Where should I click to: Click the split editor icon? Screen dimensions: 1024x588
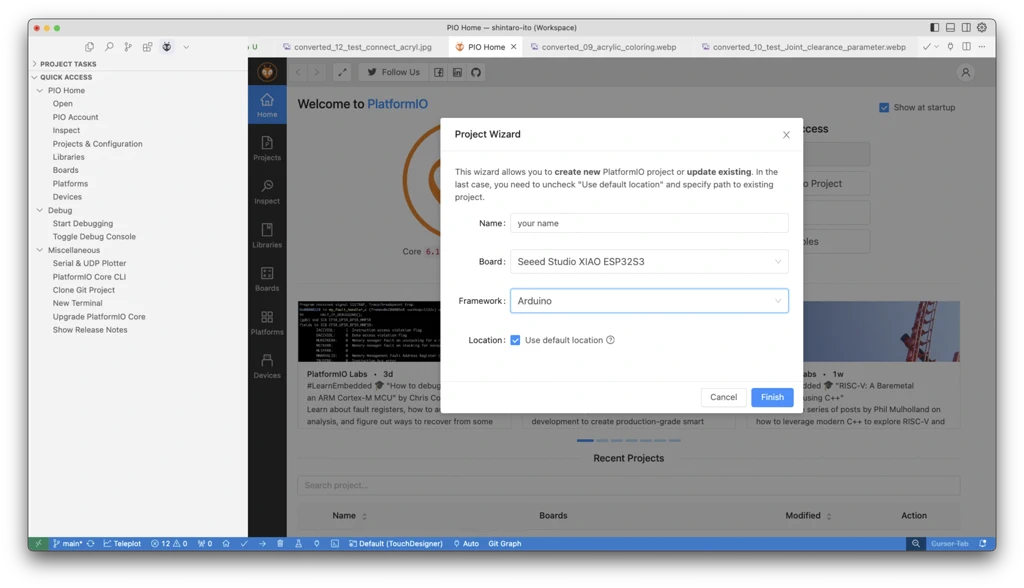click(966, 47)
